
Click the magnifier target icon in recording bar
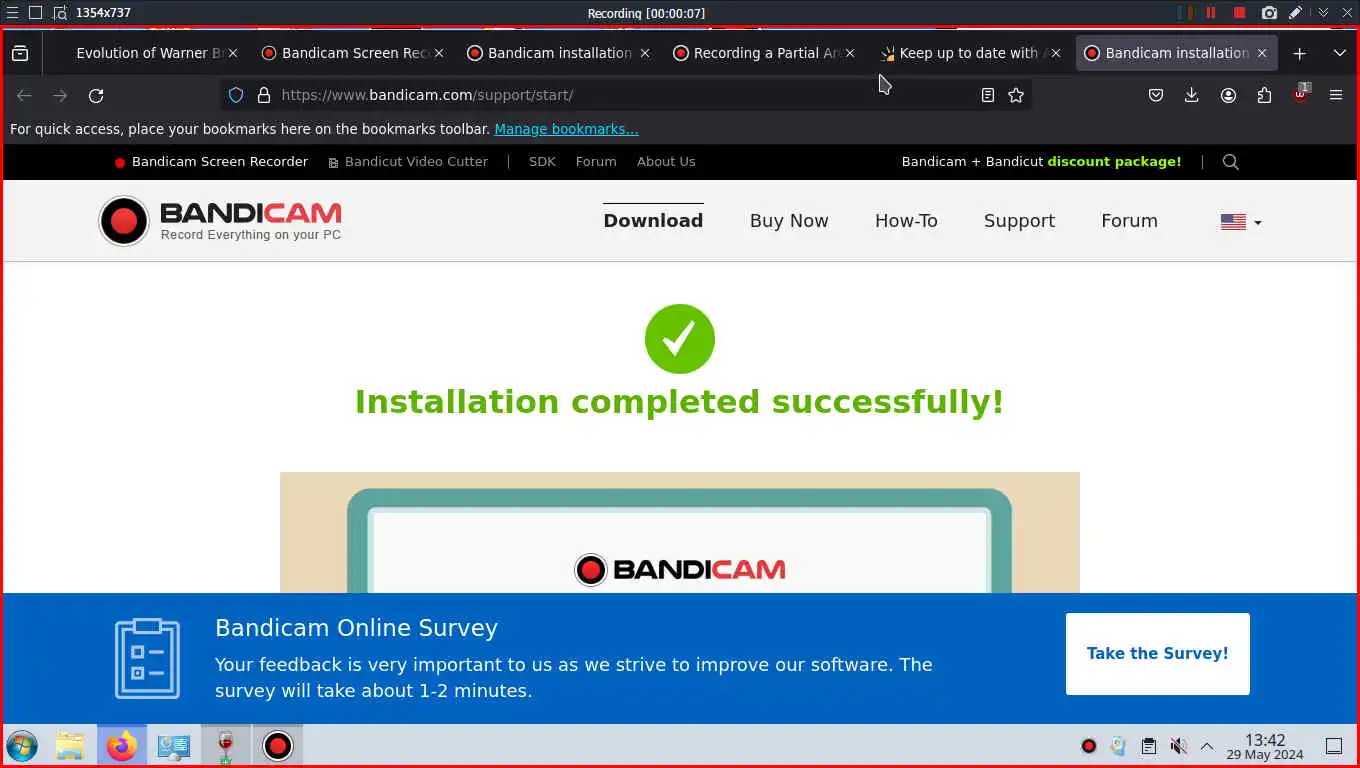60,13
